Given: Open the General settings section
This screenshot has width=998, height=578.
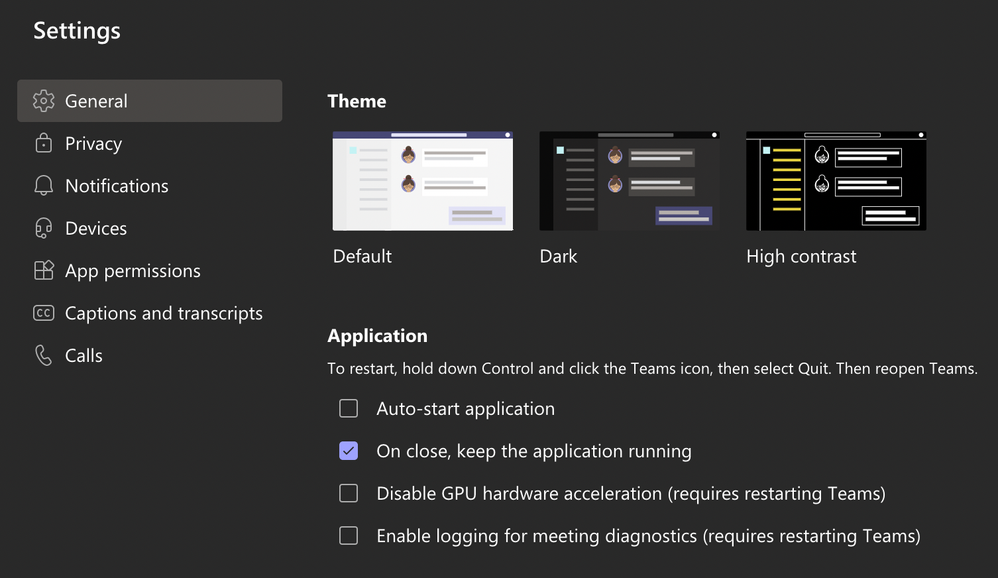Looking at the screenshot, I should (150, 101).
